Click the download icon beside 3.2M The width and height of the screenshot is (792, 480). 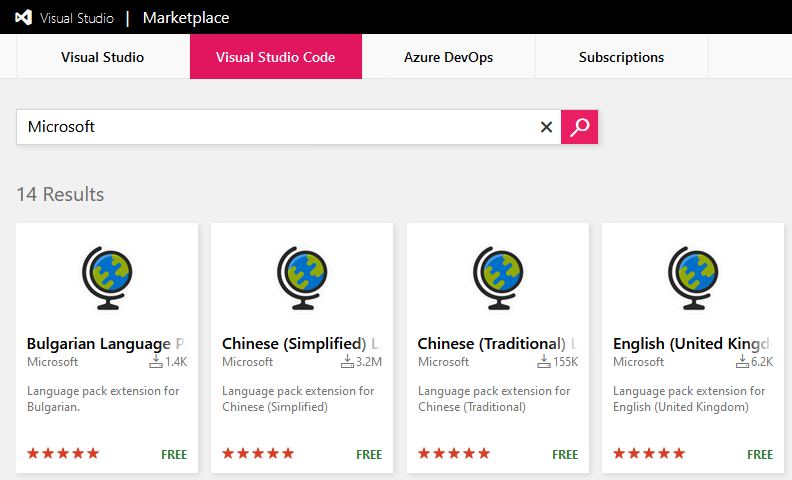pos(347,361)
